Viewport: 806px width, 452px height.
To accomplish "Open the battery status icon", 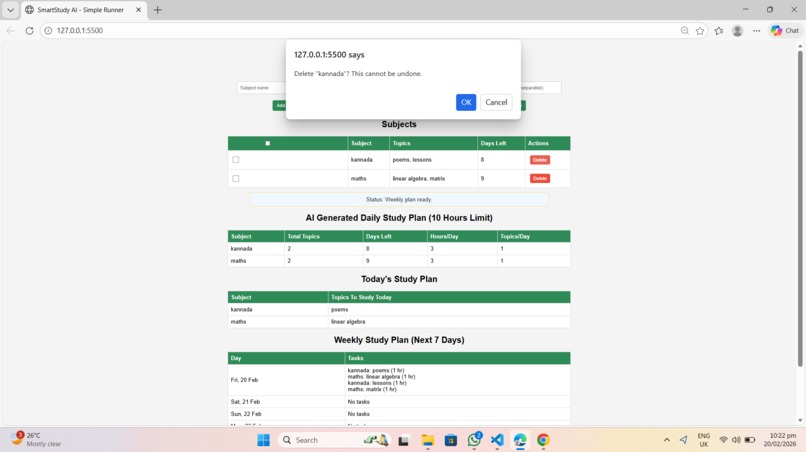I will (x=750, y=440).
